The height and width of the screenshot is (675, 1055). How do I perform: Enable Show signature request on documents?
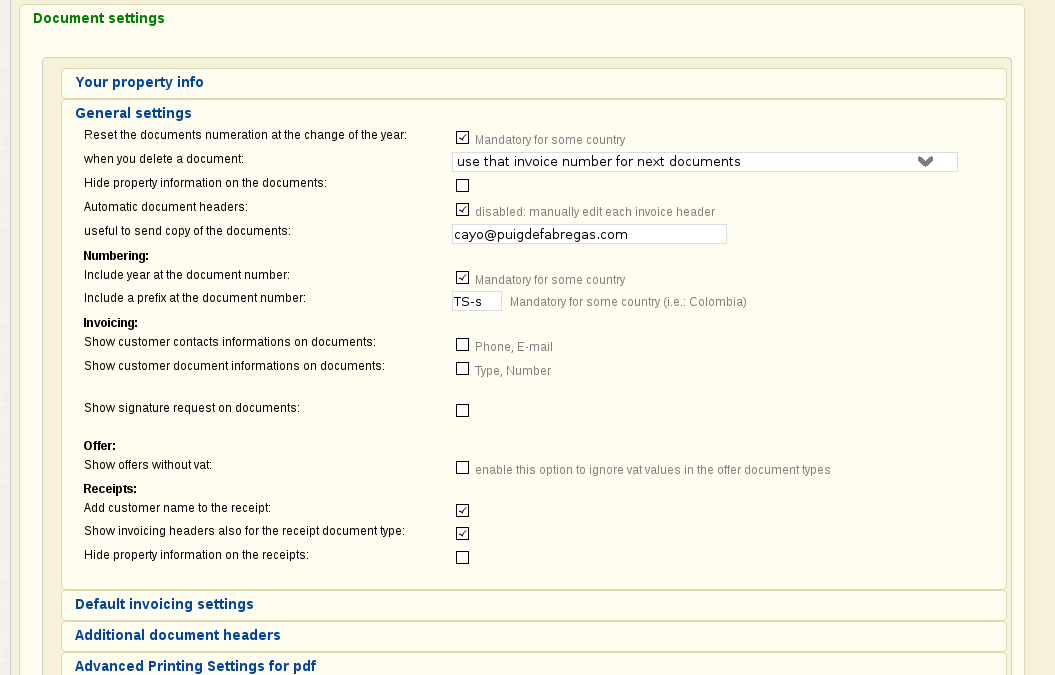point(462,410)
